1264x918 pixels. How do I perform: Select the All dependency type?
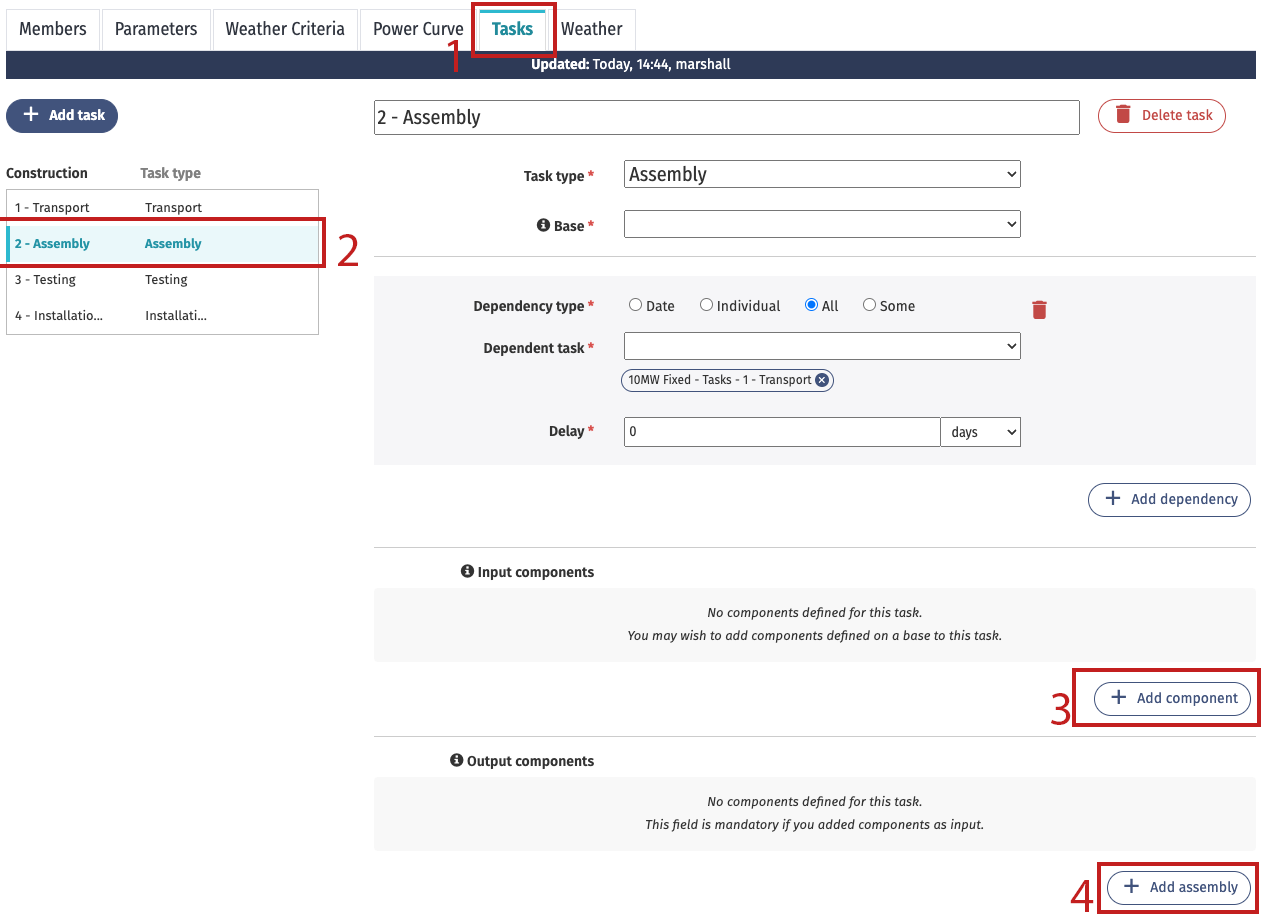tap(811, 305)
